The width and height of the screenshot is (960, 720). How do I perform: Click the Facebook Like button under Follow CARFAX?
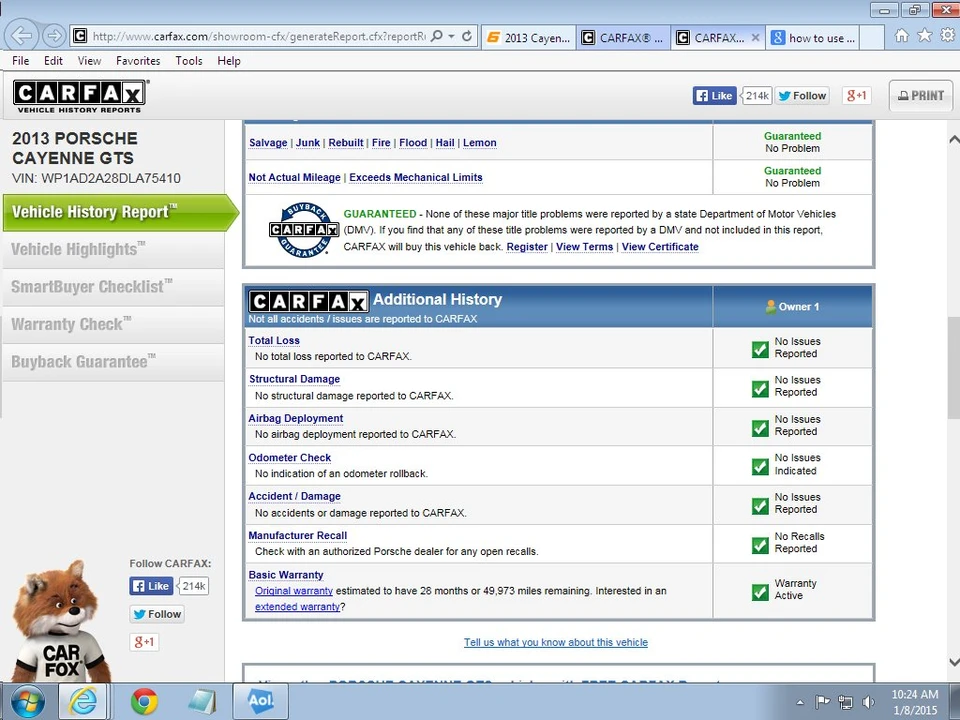[x=151, y=586]
